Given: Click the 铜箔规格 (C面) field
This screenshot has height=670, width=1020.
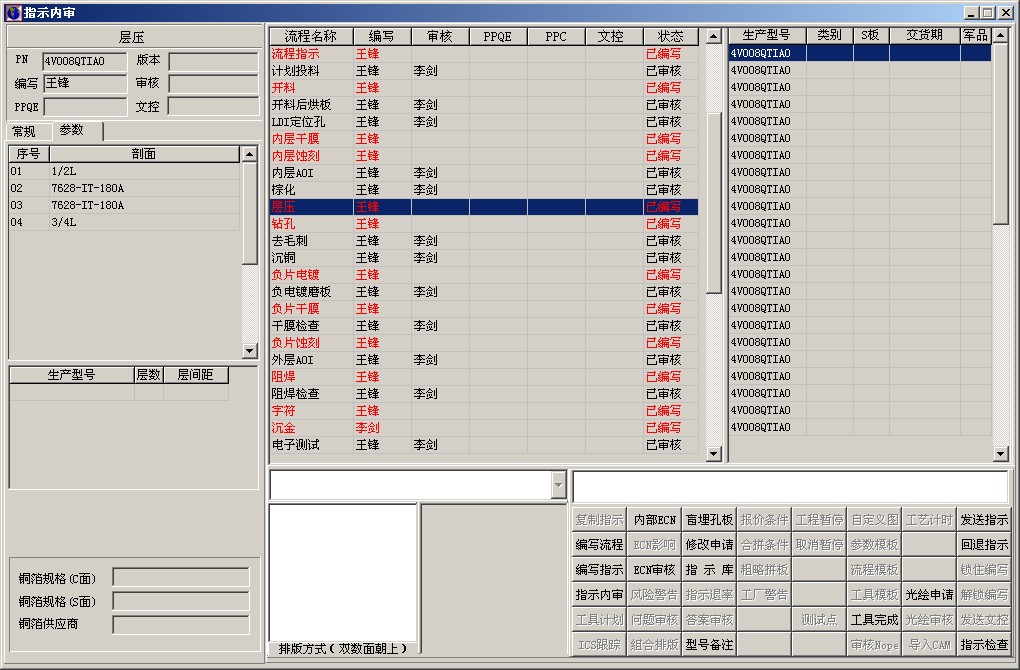Looking at the screenshot, I should [181, 578].
